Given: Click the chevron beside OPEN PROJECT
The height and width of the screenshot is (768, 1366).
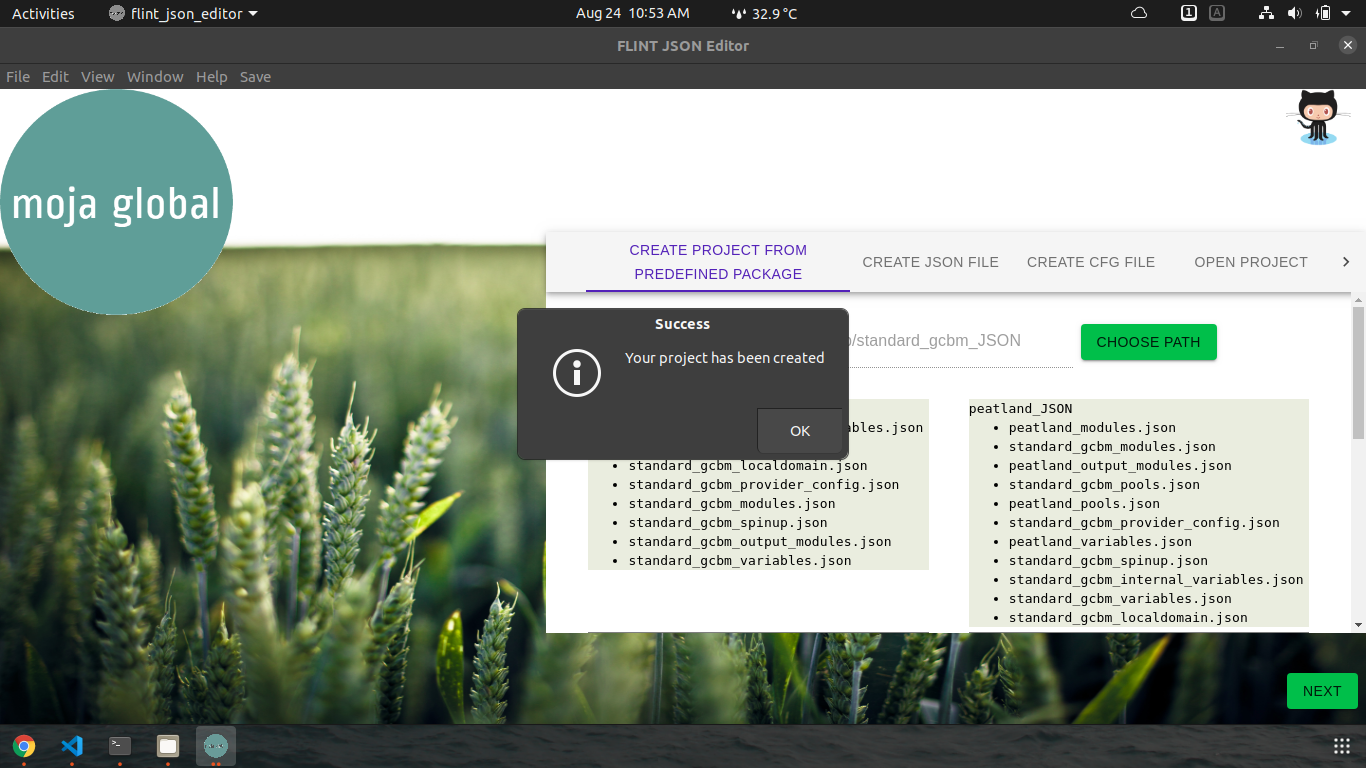Looking at the screenshot, I should pos(1346,261).
